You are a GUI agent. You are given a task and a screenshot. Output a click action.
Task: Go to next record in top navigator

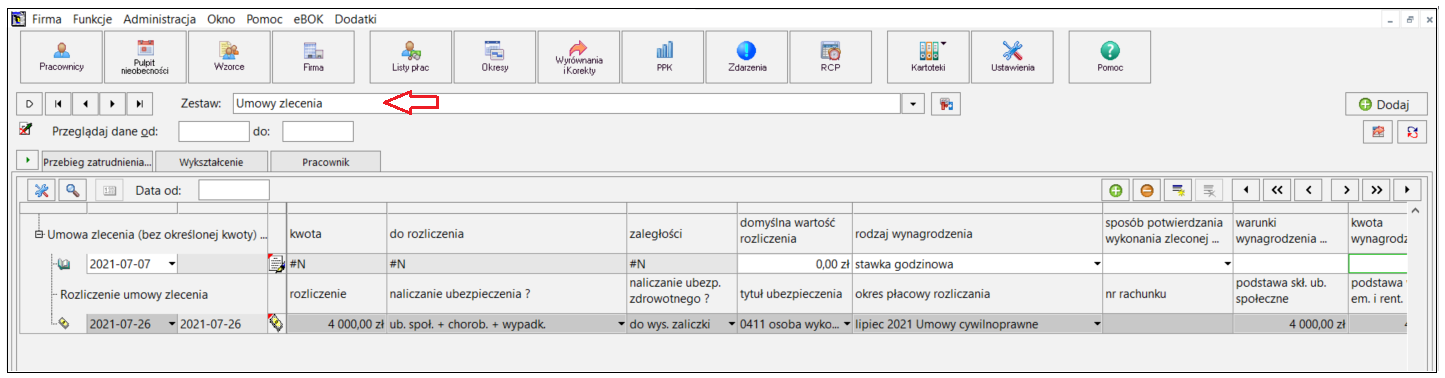113,103
